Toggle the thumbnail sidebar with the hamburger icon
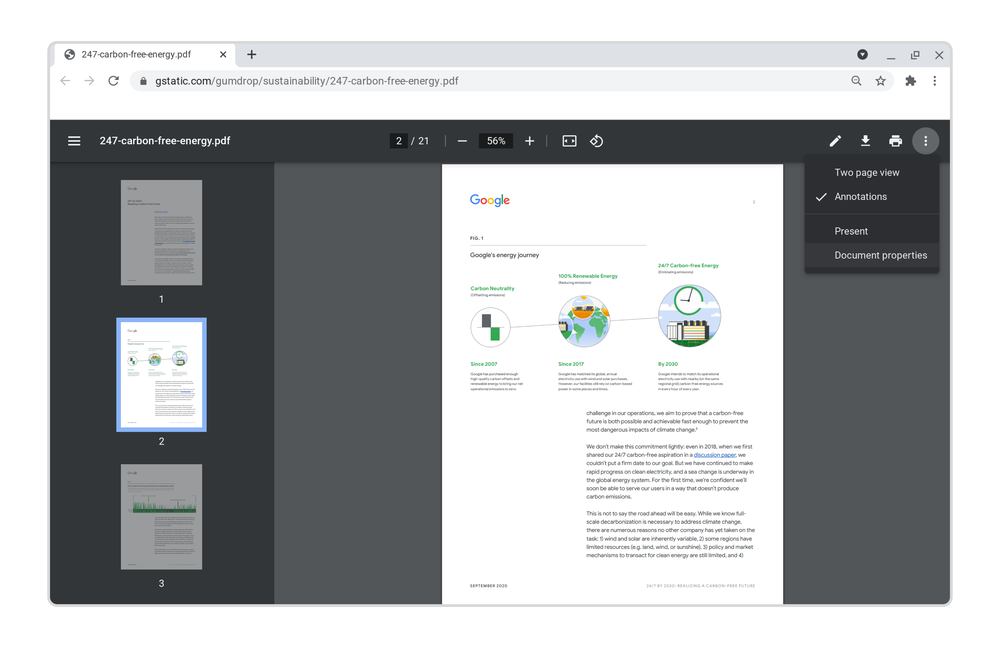Image resolution: width=1000 pixels, height=648 pixels. (74, 140)
